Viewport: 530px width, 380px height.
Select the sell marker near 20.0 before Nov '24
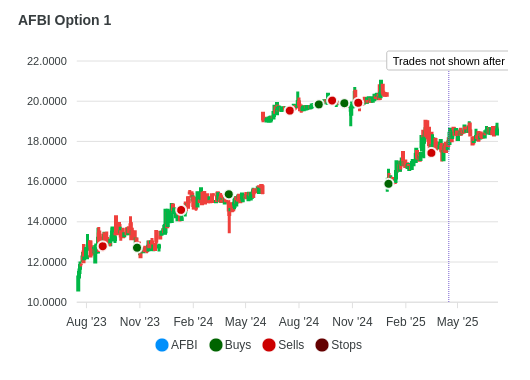click(332, 100)
